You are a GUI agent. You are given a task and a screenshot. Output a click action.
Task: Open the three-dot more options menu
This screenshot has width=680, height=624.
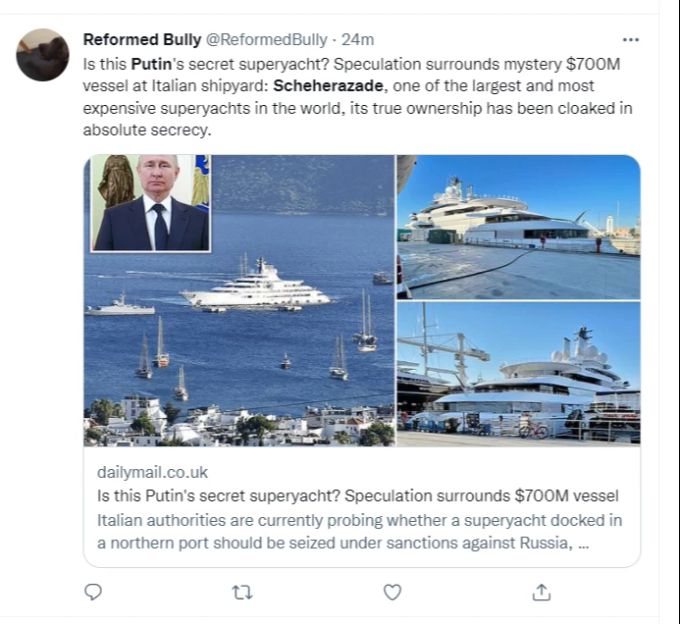click(630, 40)
